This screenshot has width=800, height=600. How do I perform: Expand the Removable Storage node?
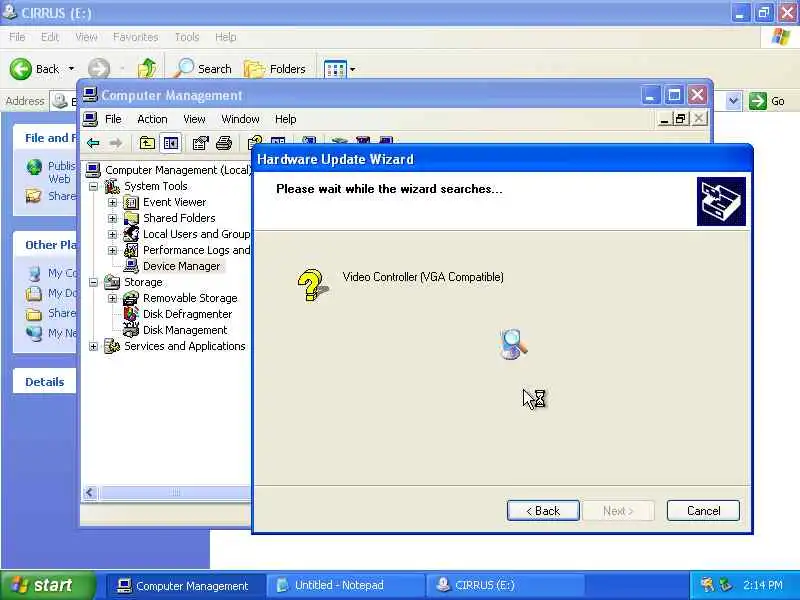click(112, 298)
